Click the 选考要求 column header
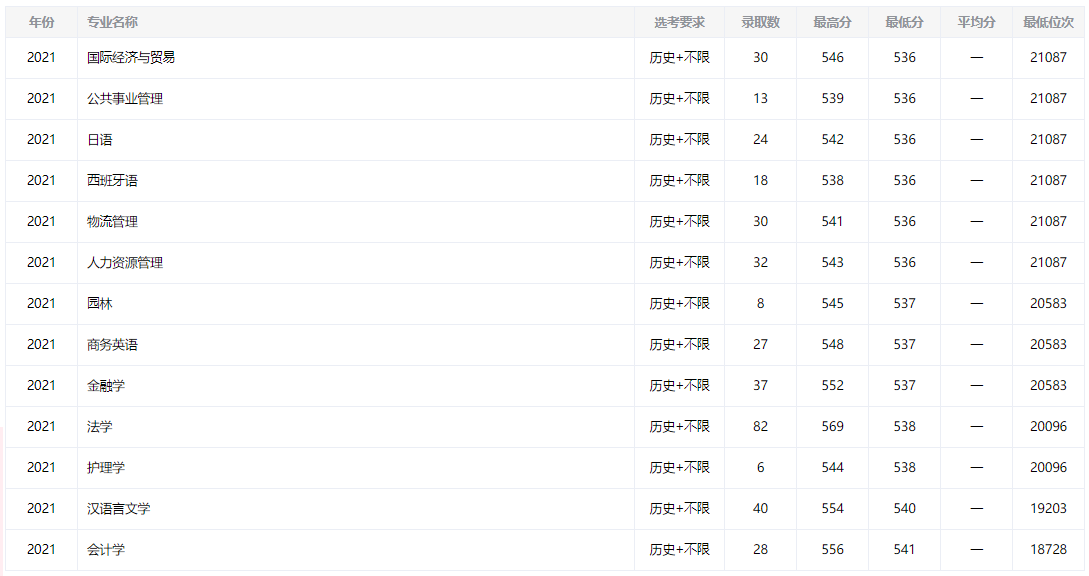Screen dimensions: 1089x576 pos(679,22)
